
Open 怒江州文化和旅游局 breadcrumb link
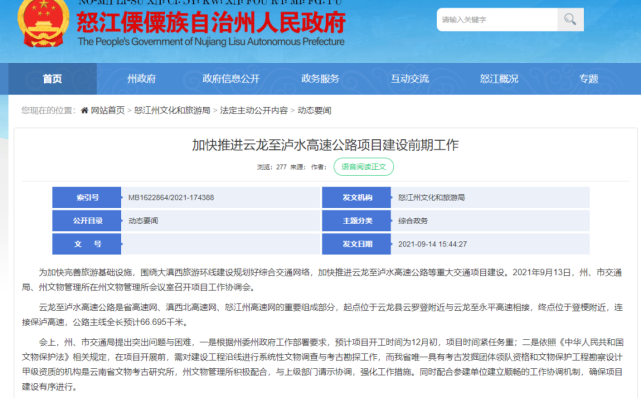172,110
